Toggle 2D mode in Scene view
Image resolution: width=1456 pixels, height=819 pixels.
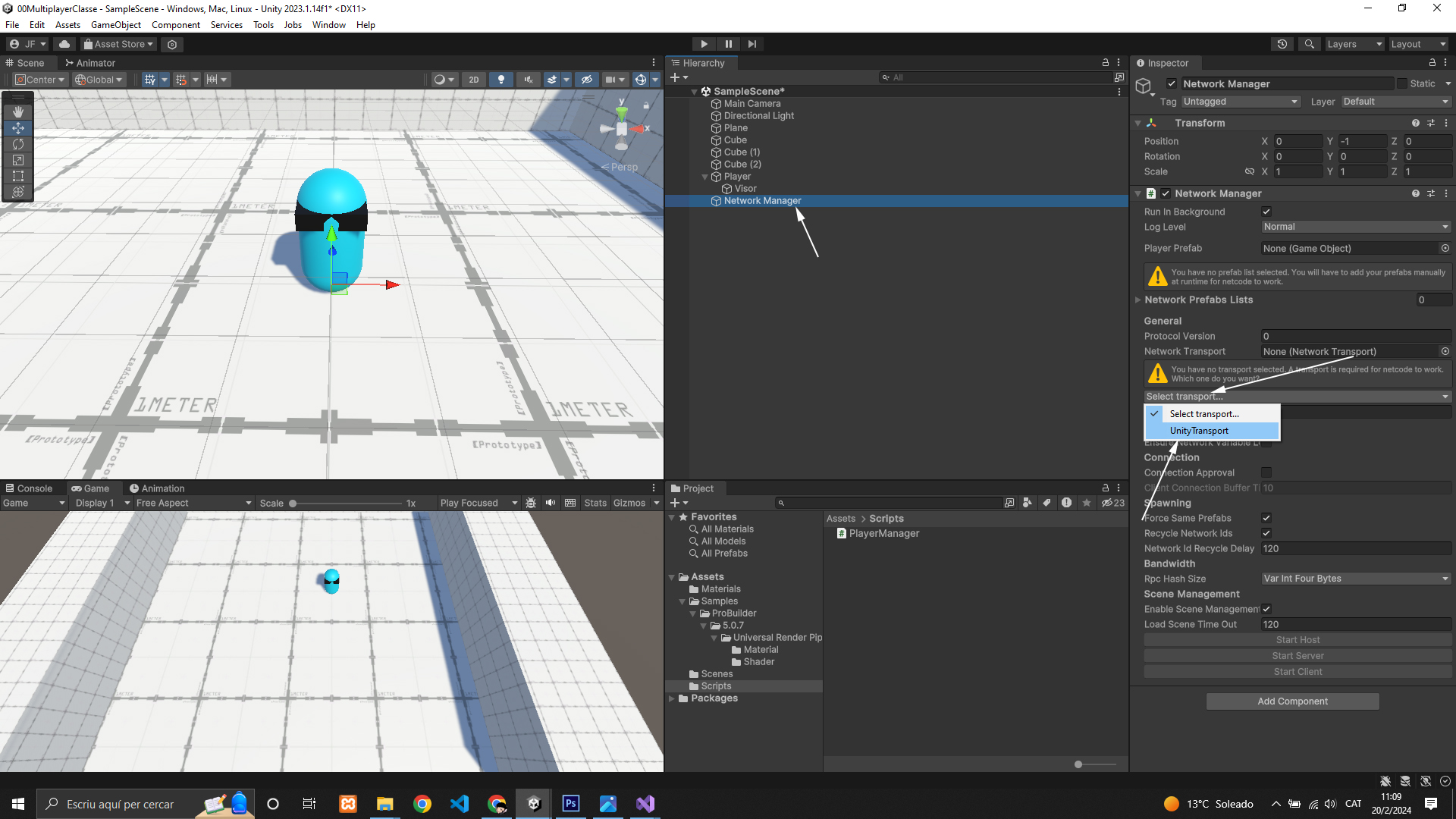[x=474, y=80]
